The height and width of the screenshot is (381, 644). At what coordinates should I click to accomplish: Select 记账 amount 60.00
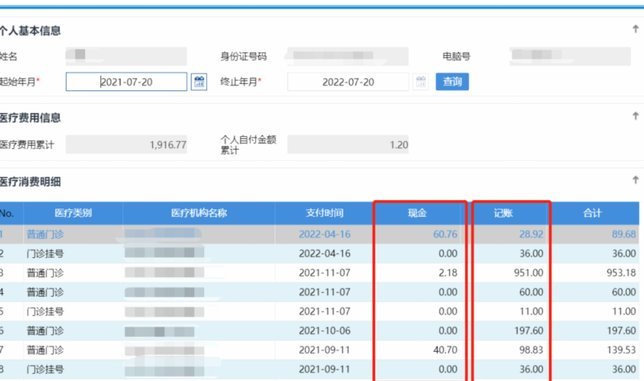531,292
